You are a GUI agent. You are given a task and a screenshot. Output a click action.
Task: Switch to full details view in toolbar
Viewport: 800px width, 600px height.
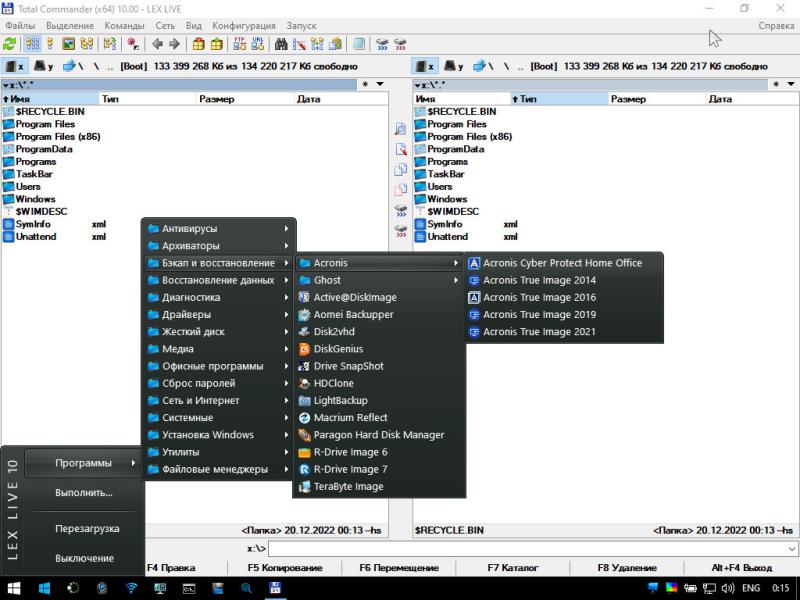pyautogui.click(x=50, y=44)
